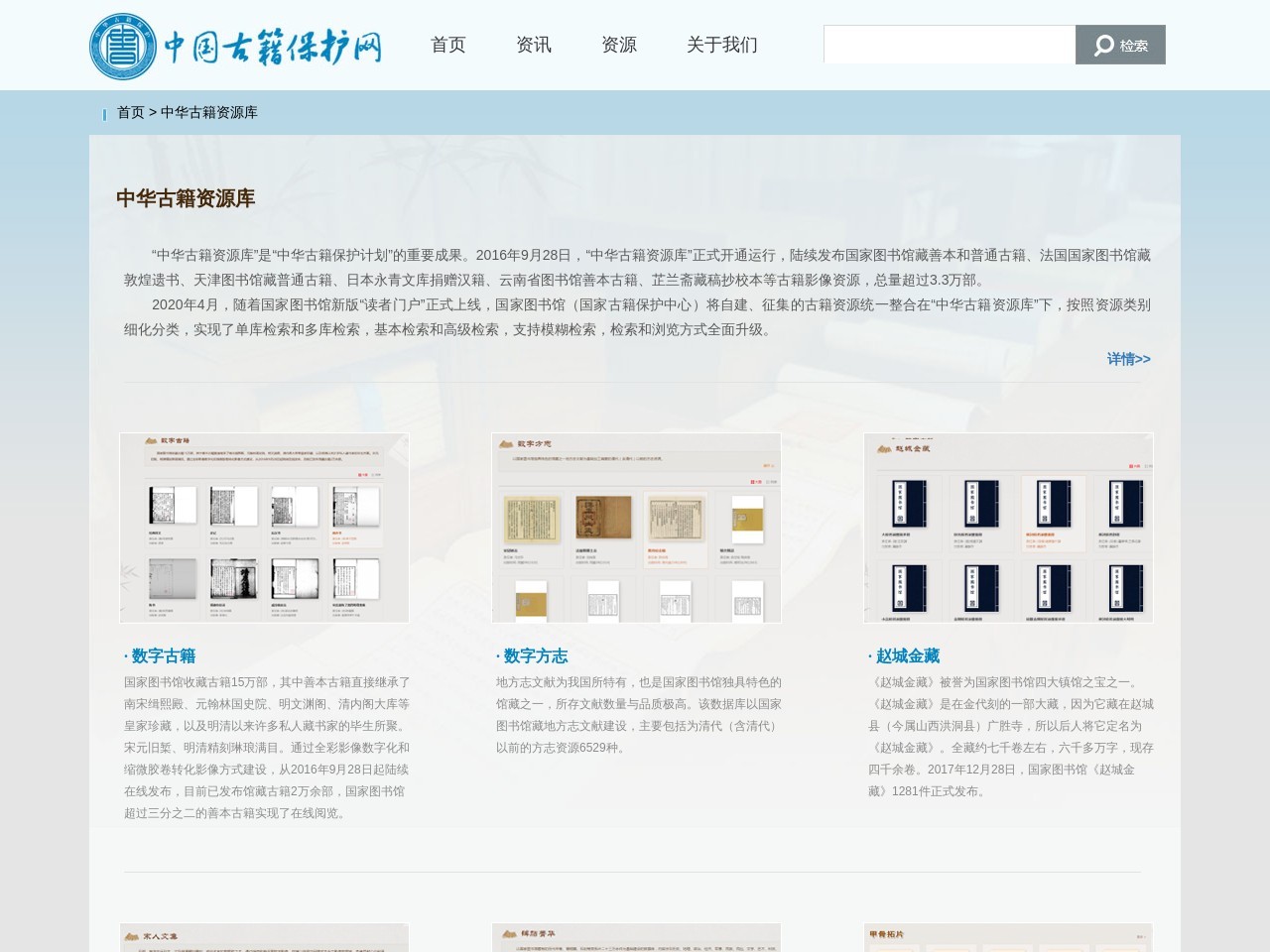The height and width of the screenshot is (952, 1270).
Task: Focus the search input field
Action: 950,45
